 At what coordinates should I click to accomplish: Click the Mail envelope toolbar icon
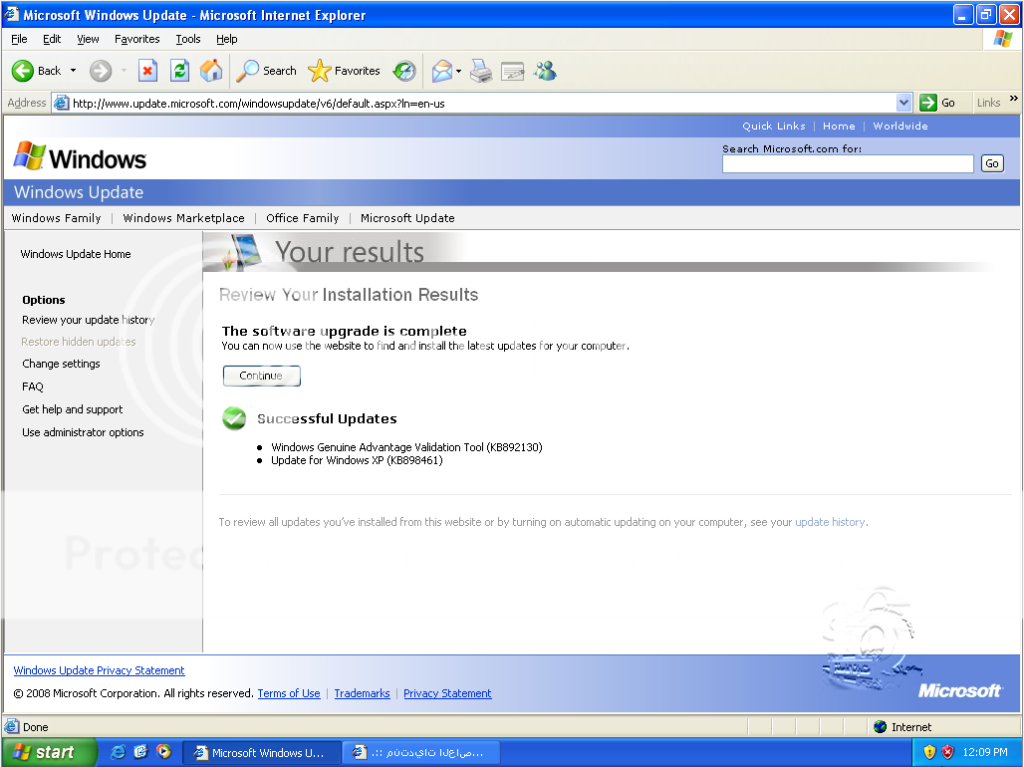(x=442, y=71)
